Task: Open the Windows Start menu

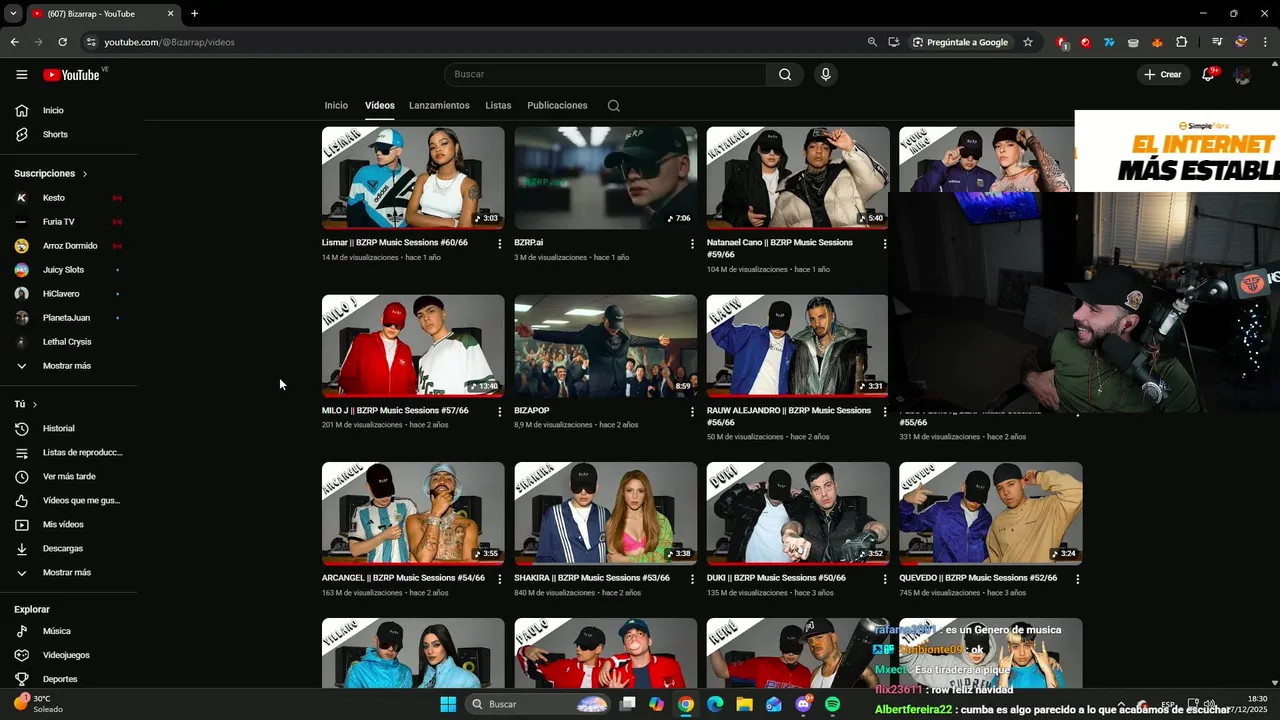Action: click(x=448, y=704)
